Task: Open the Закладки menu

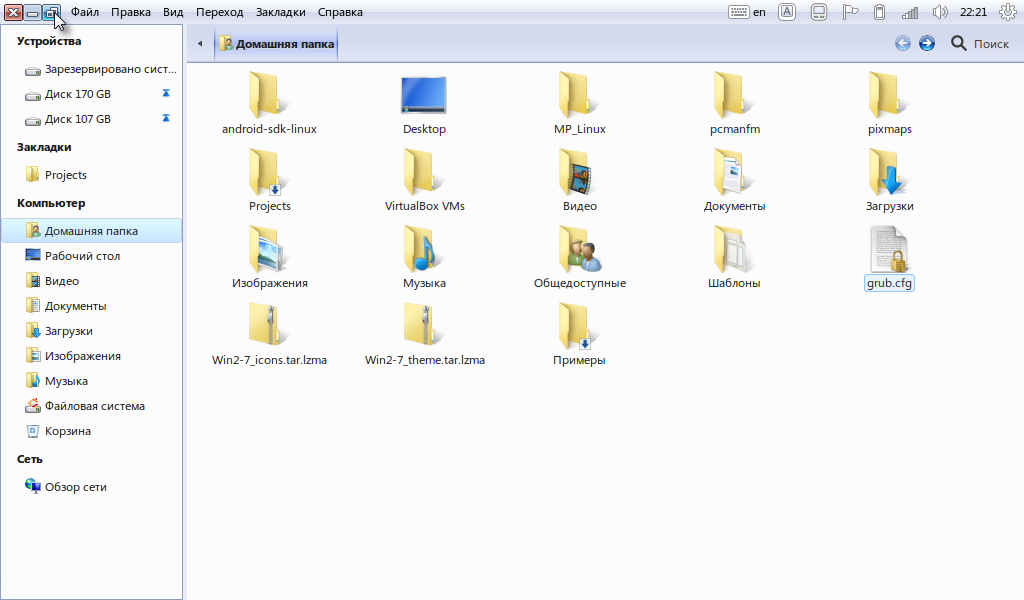Action: click(x=280, y=12)
